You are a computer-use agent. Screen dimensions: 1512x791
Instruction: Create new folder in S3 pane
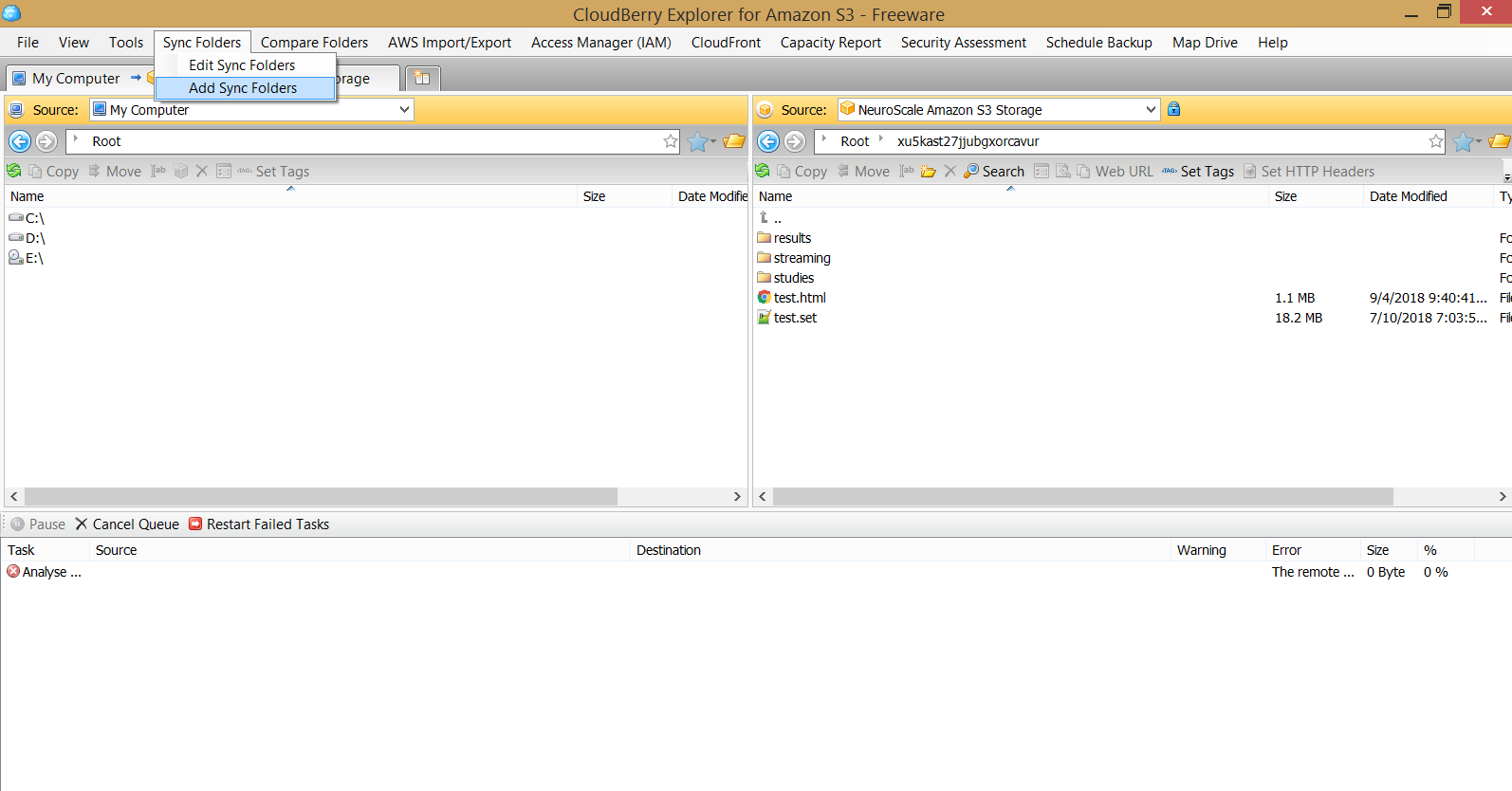(929, 171)
